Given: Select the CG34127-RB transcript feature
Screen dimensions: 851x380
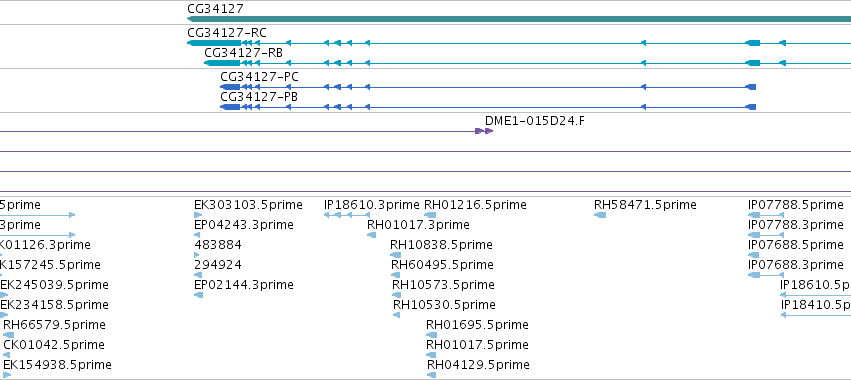Looking at the screenshot, I should (528, 63).
